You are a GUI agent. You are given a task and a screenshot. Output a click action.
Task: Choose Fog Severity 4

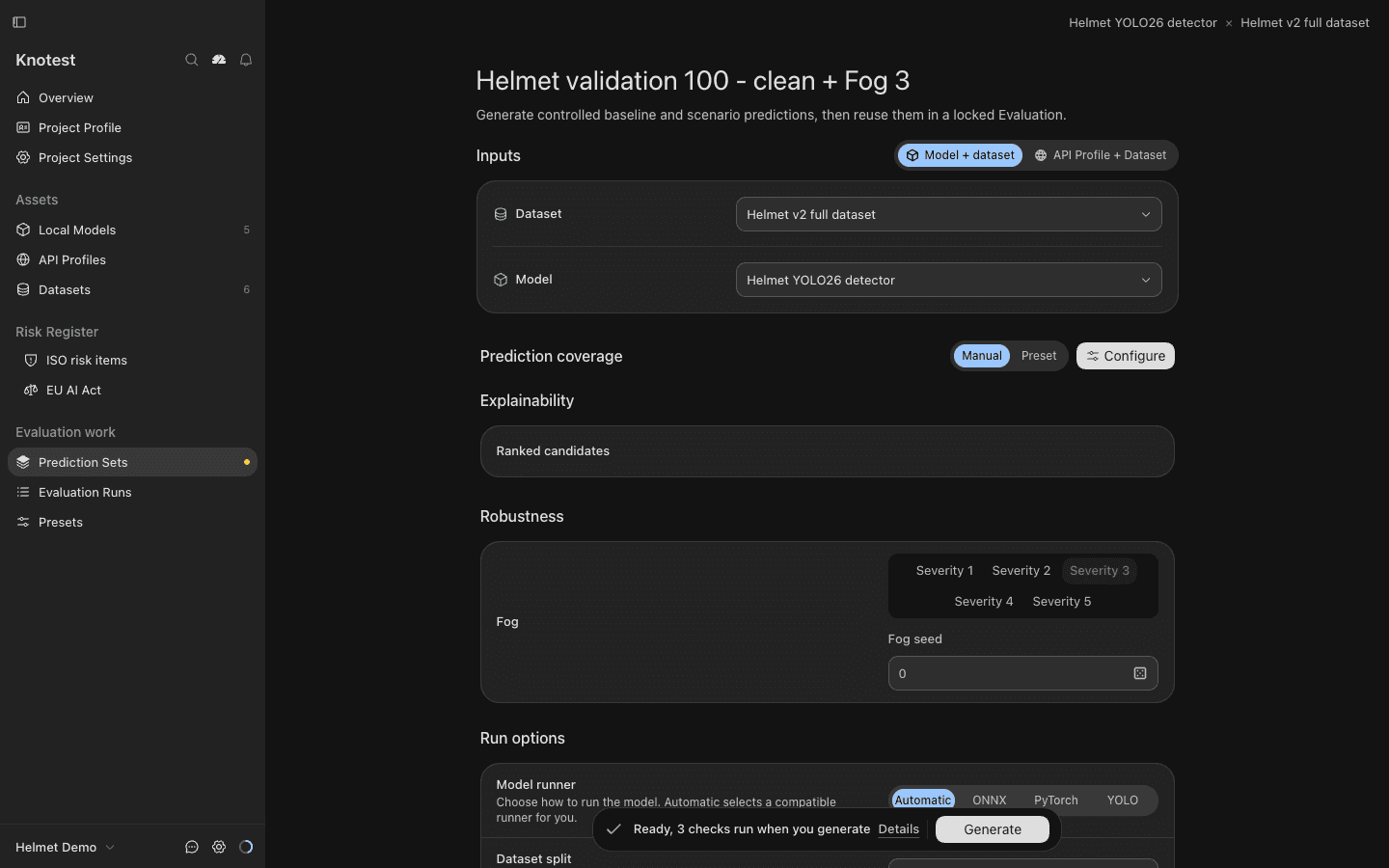coord(984,602)
